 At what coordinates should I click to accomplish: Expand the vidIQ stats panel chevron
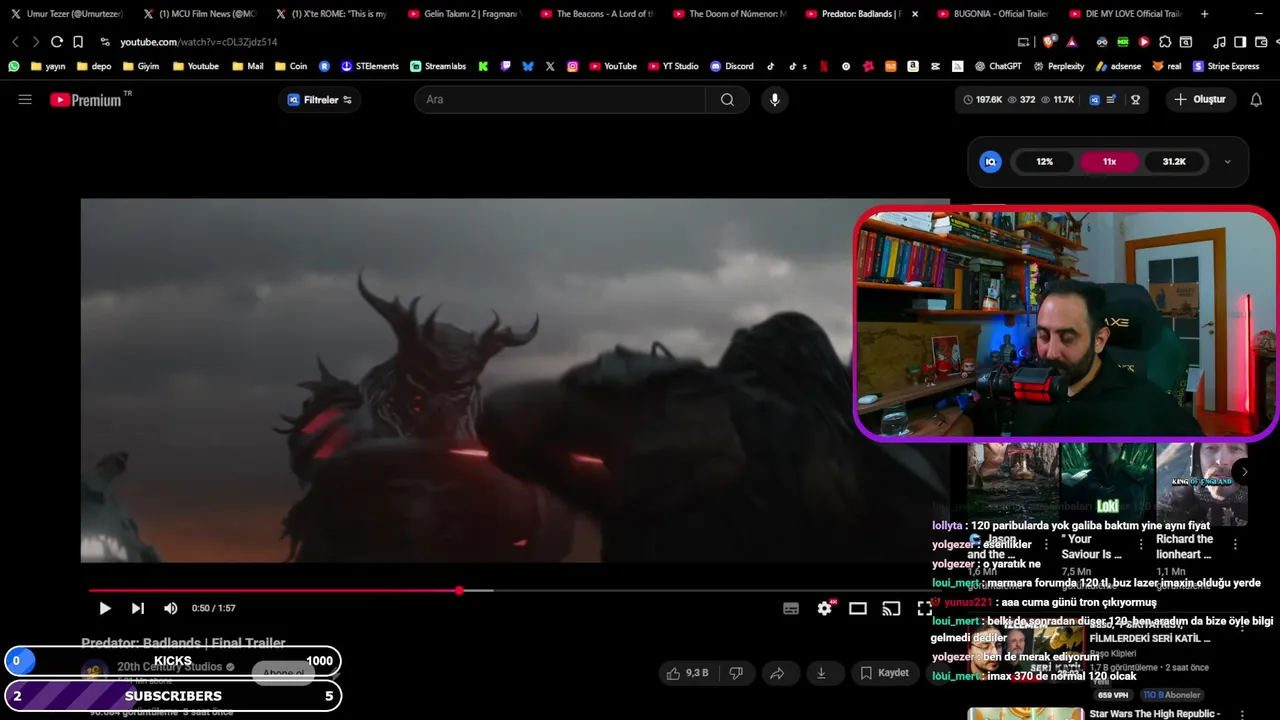(x=1227, y=162)
